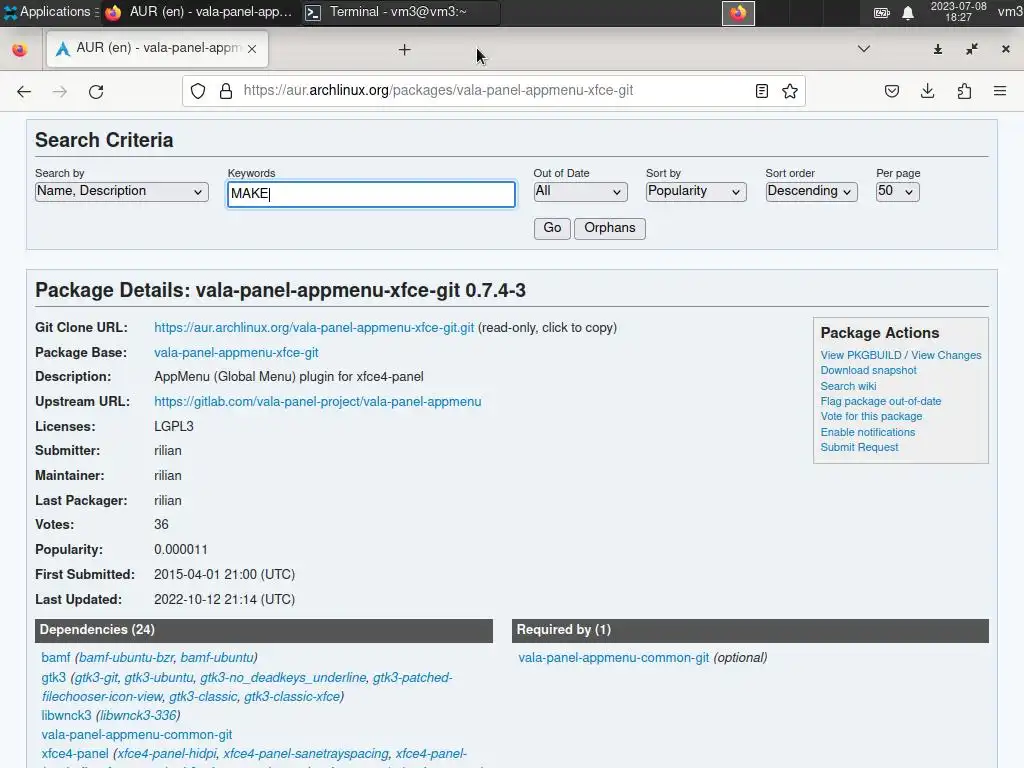Click the Firefox View icon

(20, 50)
